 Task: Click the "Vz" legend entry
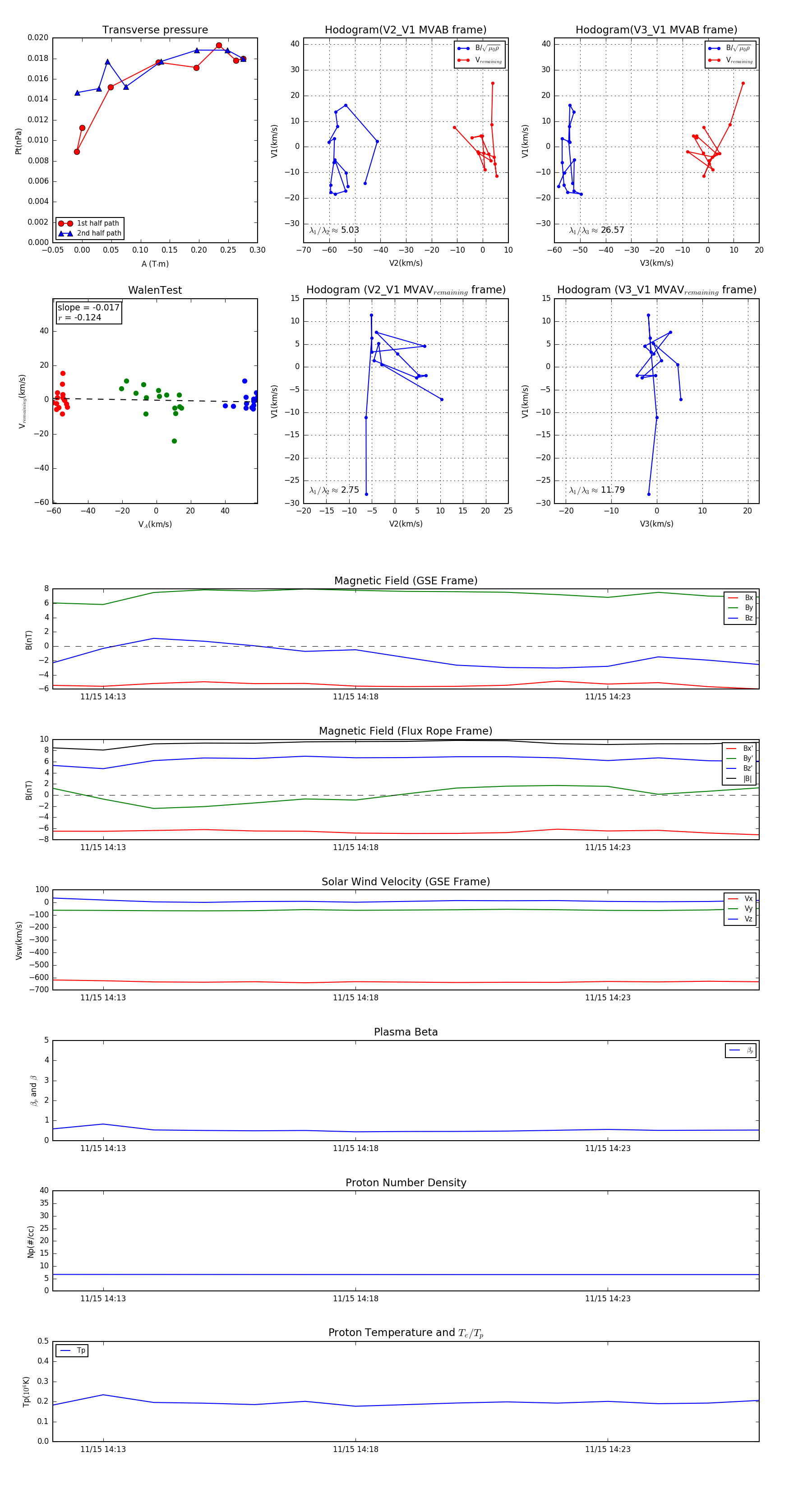[x=740, y=919]
